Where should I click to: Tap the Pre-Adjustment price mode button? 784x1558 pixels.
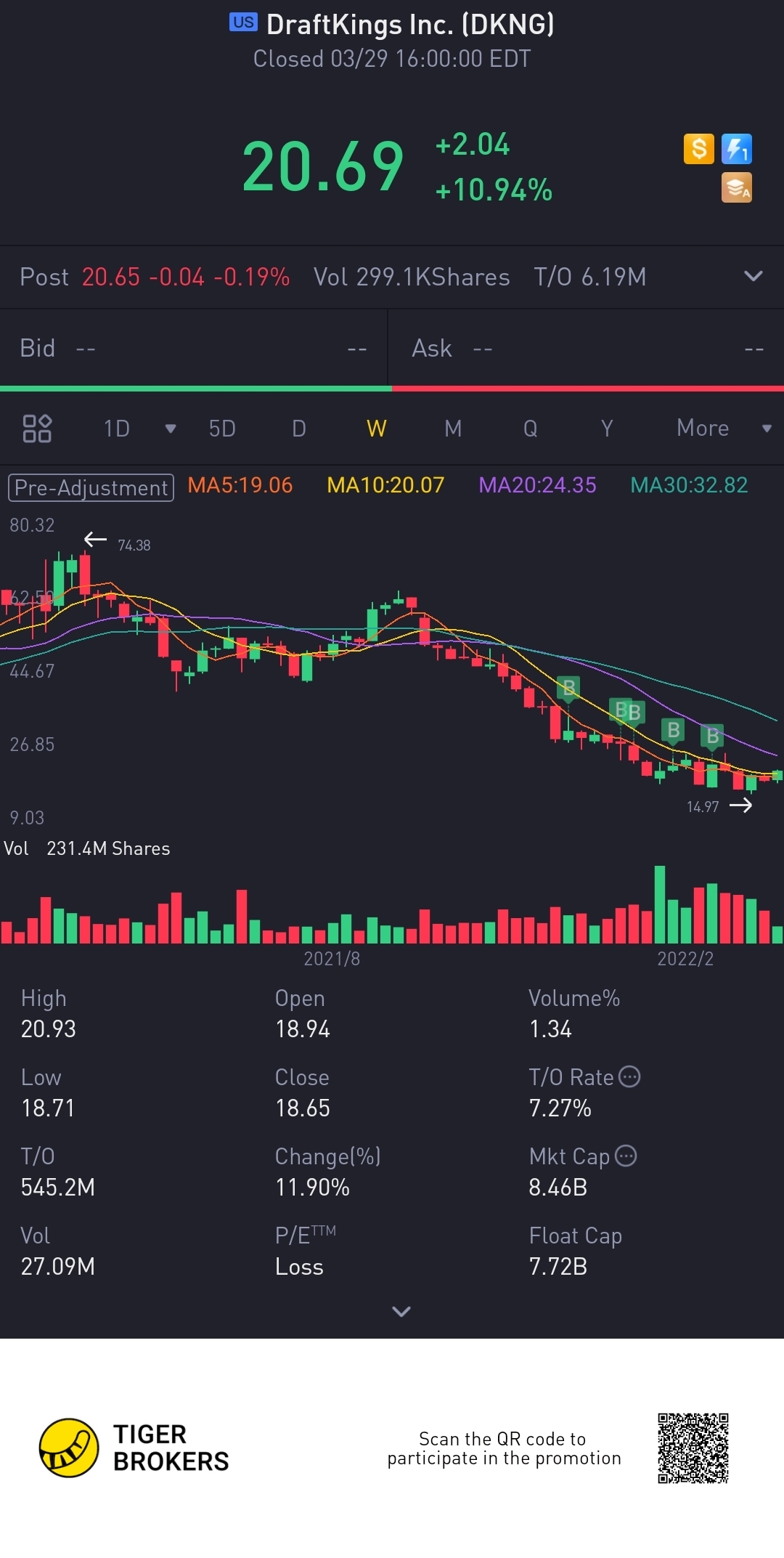(91, 487)
